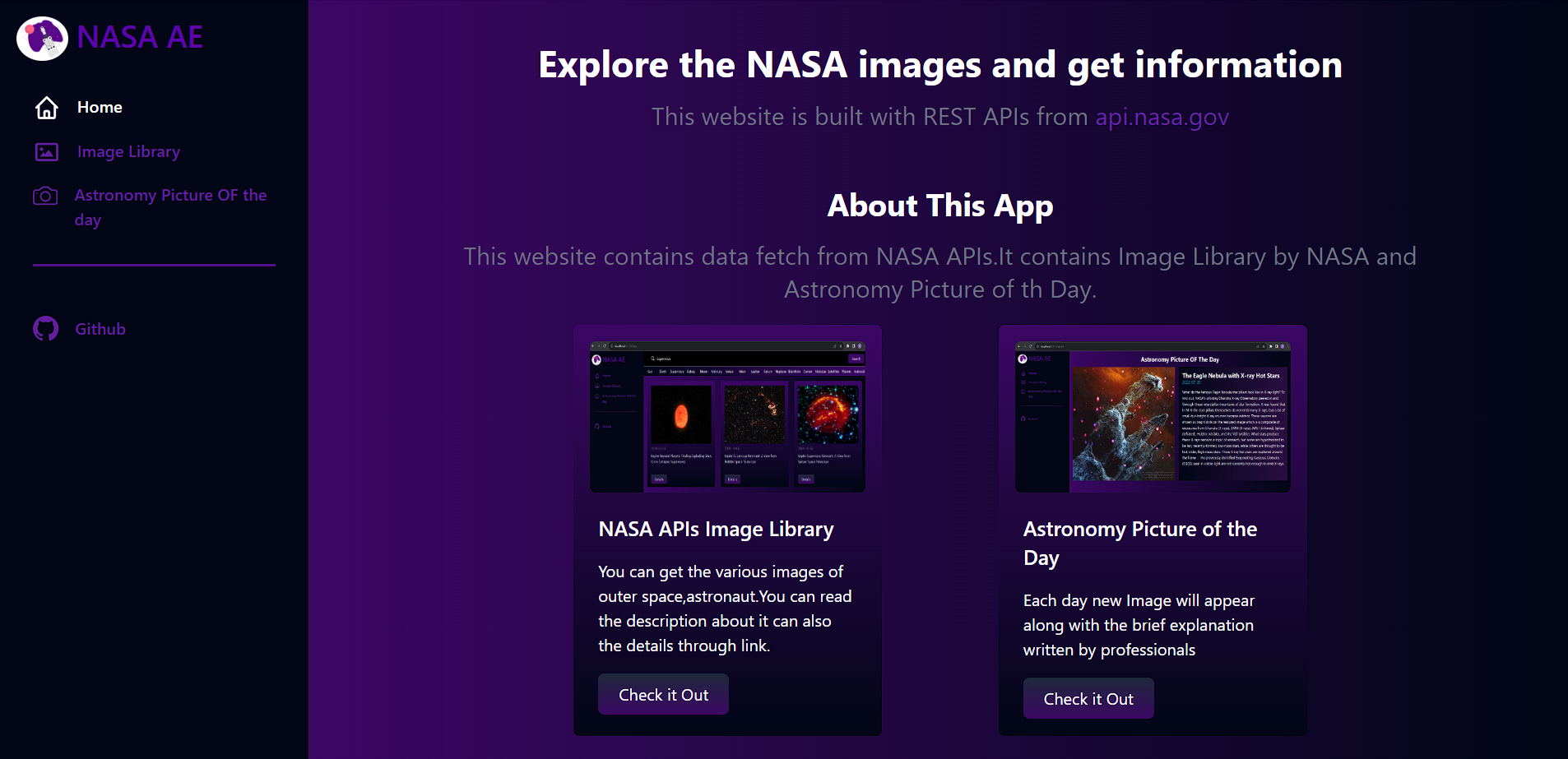This screenshot has width=1568, height=759.
Task: Click the NASA AE brand title text
Action: [x=140, y=38]
